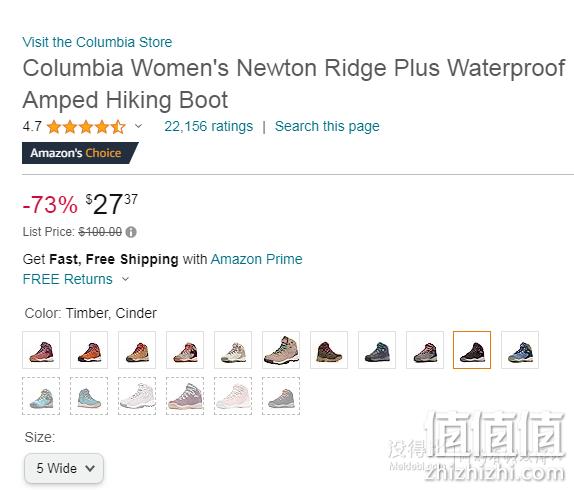
Task: Open the Amazon Prime link
Action: coord(257,259)
